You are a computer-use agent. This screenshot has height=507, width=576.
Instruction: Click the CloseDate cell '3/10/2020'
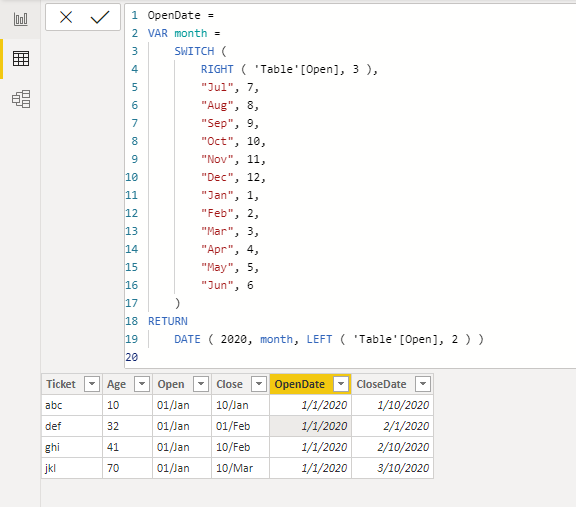(x=392, y=468)
